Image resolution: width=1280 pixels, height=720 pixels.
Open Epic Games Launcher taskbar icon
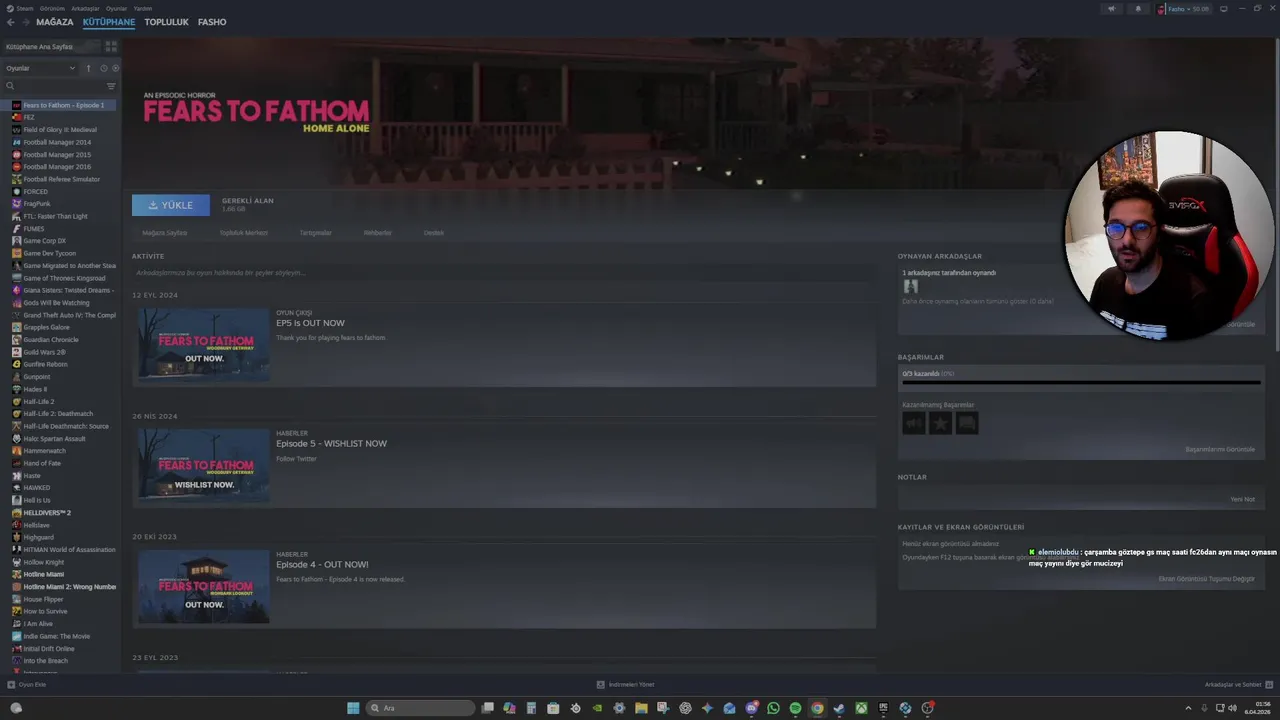883,708
